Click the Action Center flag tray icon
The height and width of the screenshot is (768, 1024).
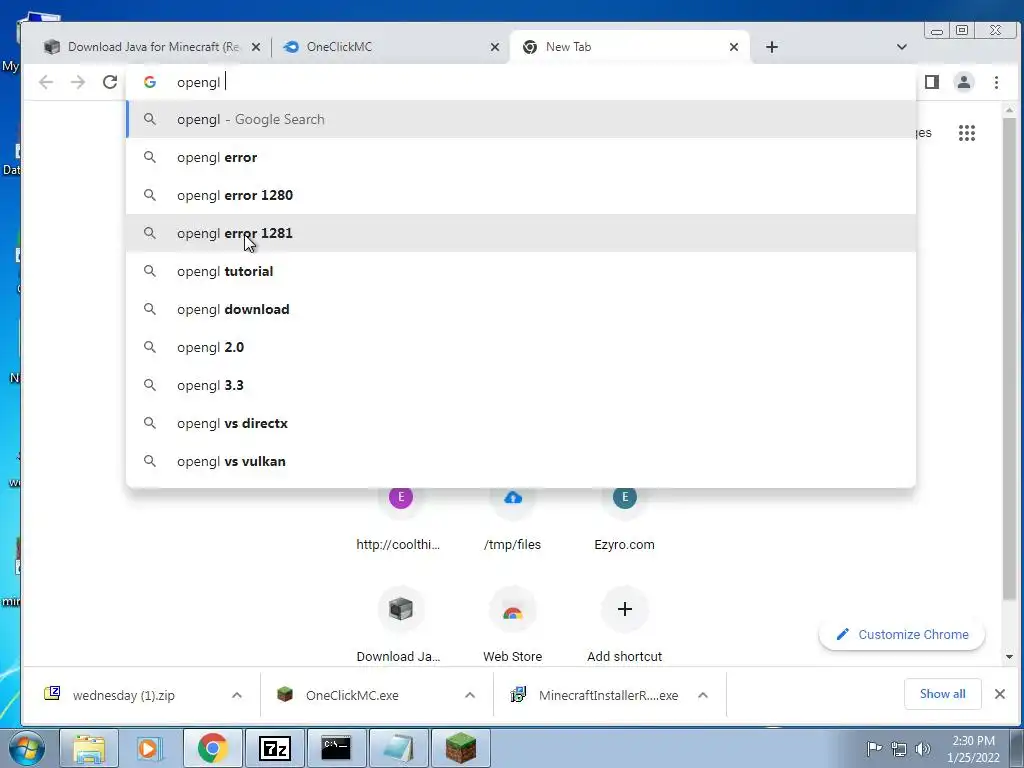(874, 748)
